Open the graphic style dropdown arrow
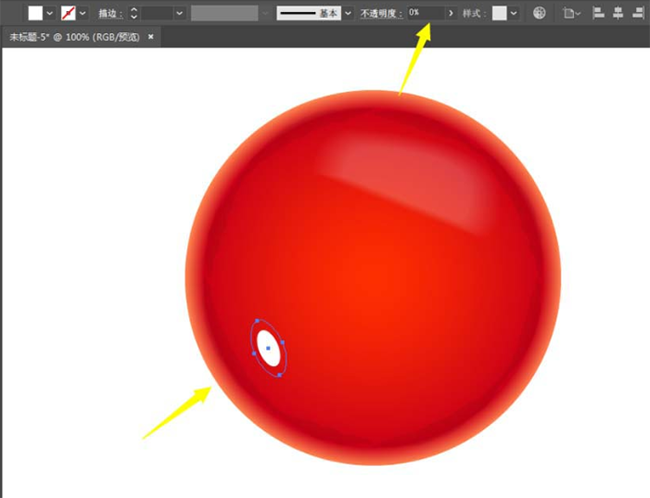Image resolution: width=650 pixels, height=498 pixels. (x=514, y=13)
